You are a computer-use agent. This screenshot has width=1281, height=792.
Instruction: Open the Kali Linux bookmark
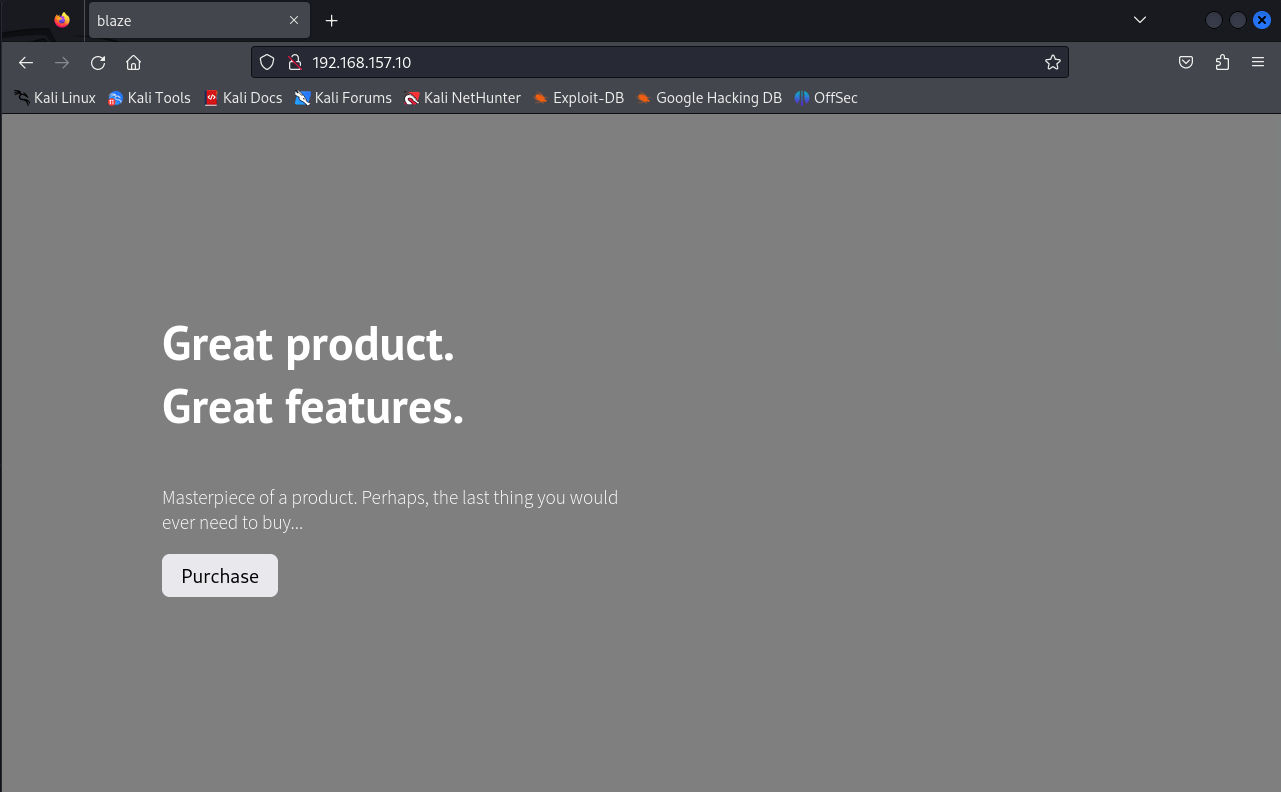pos(55,98)
